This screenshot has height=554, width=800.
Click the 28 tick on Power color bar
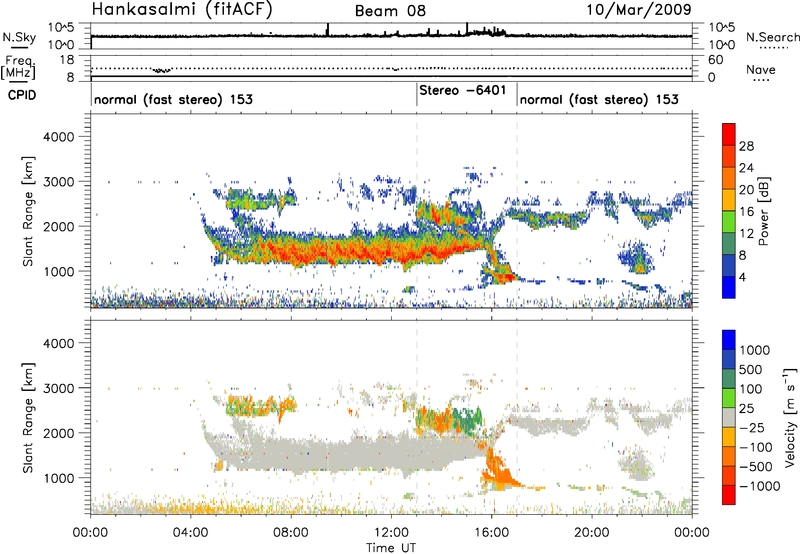pyautogui.click(x=746, y=146)
